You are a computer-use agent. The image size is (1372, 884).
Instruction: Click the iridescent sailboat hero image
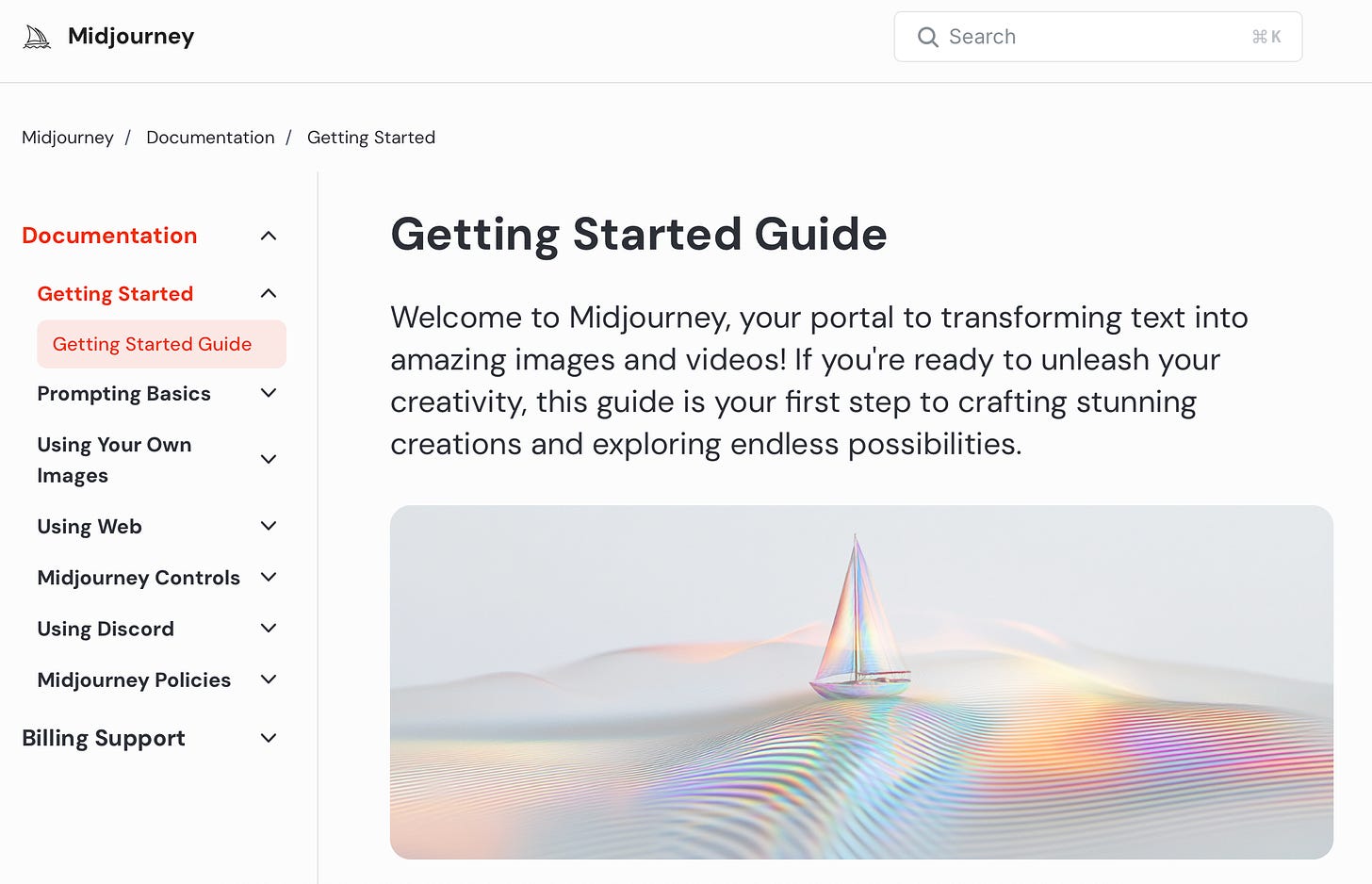point(861,682)
